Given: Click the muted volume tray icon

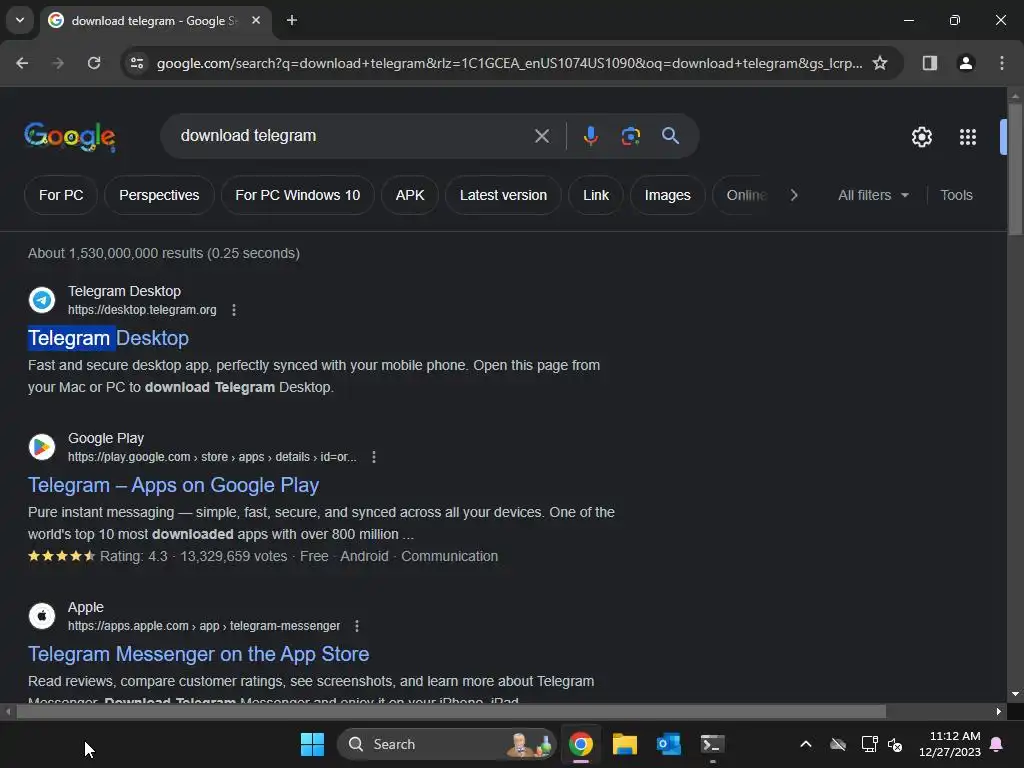Looking at the screenshot, I should tap(895, 744).
